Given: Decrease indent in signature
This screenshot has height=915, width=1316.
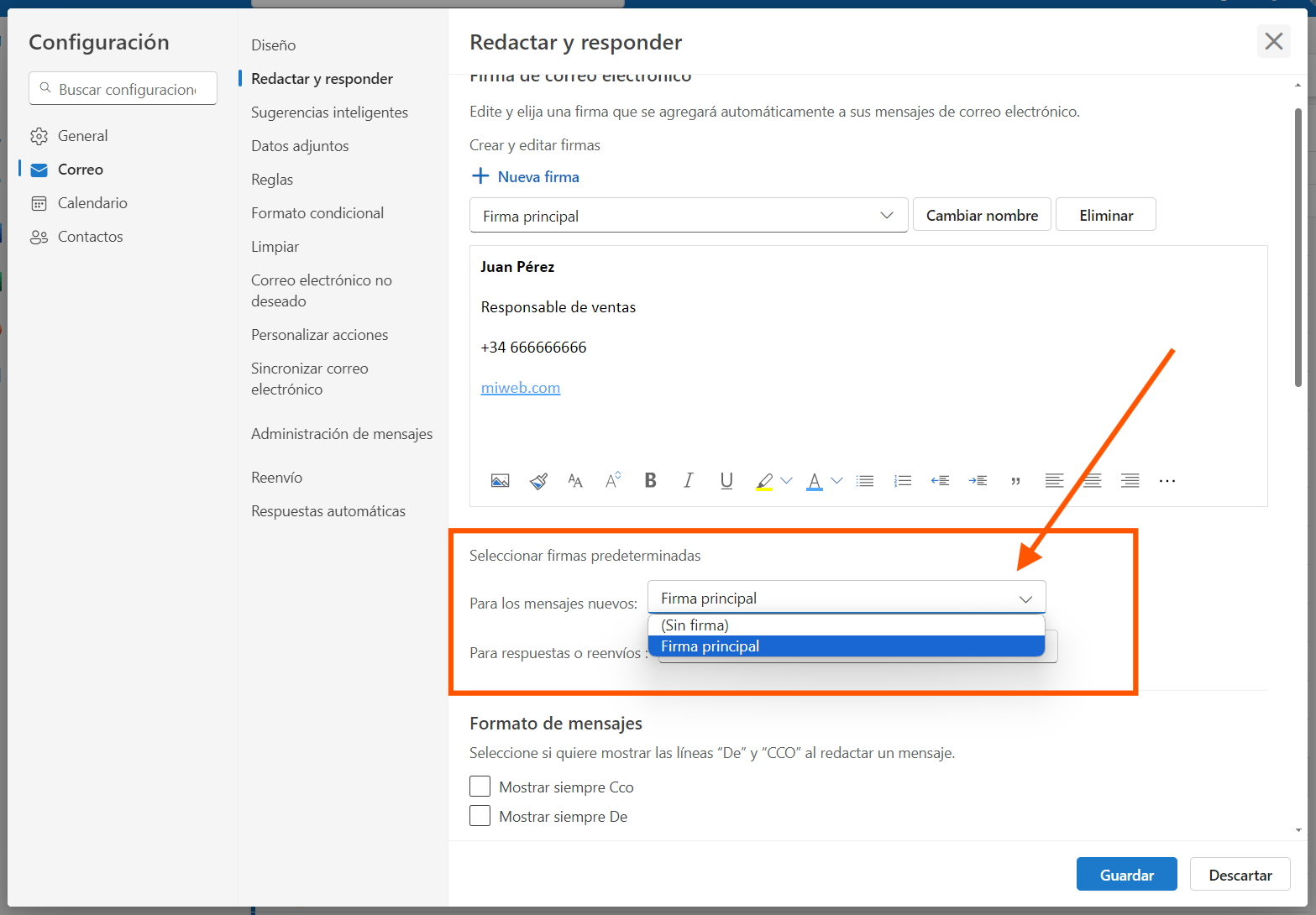Looking at the screenshot, I should coord(940,481).
